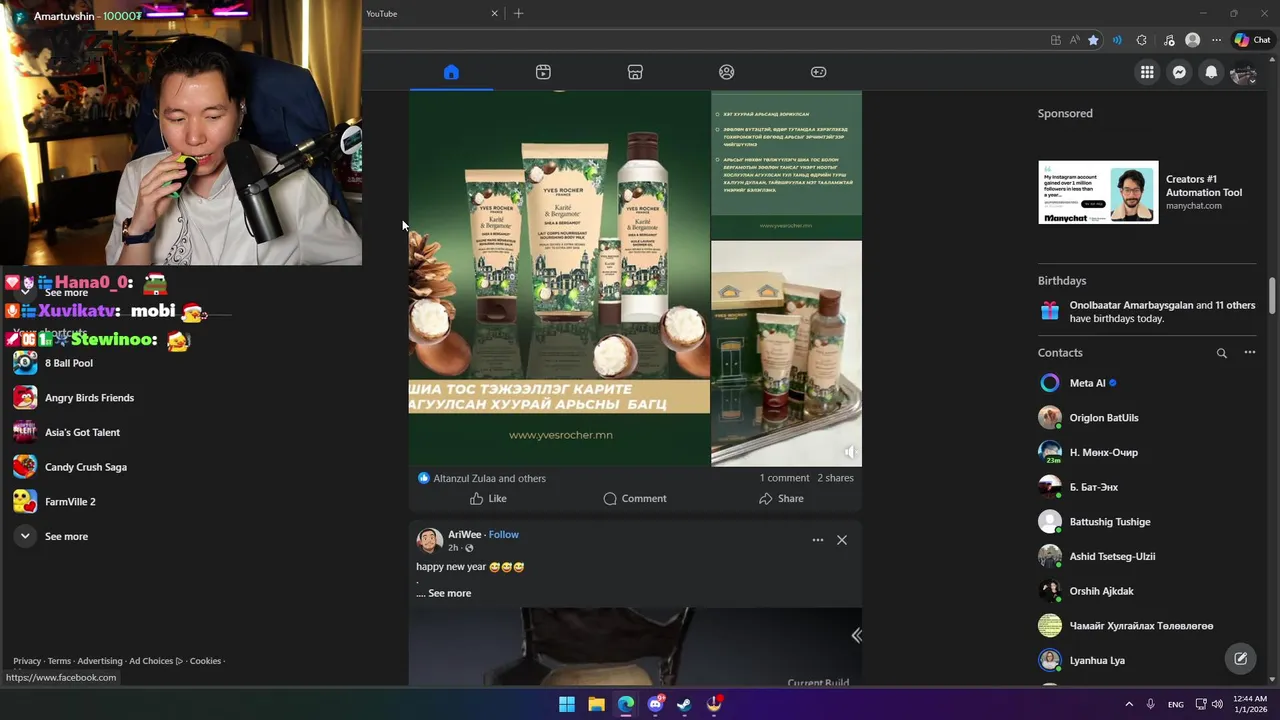The width and height of the screenshot is (1280, 720).
Task: Click the read aloud icon in address bar
Action: click(x=1074, y=40)
